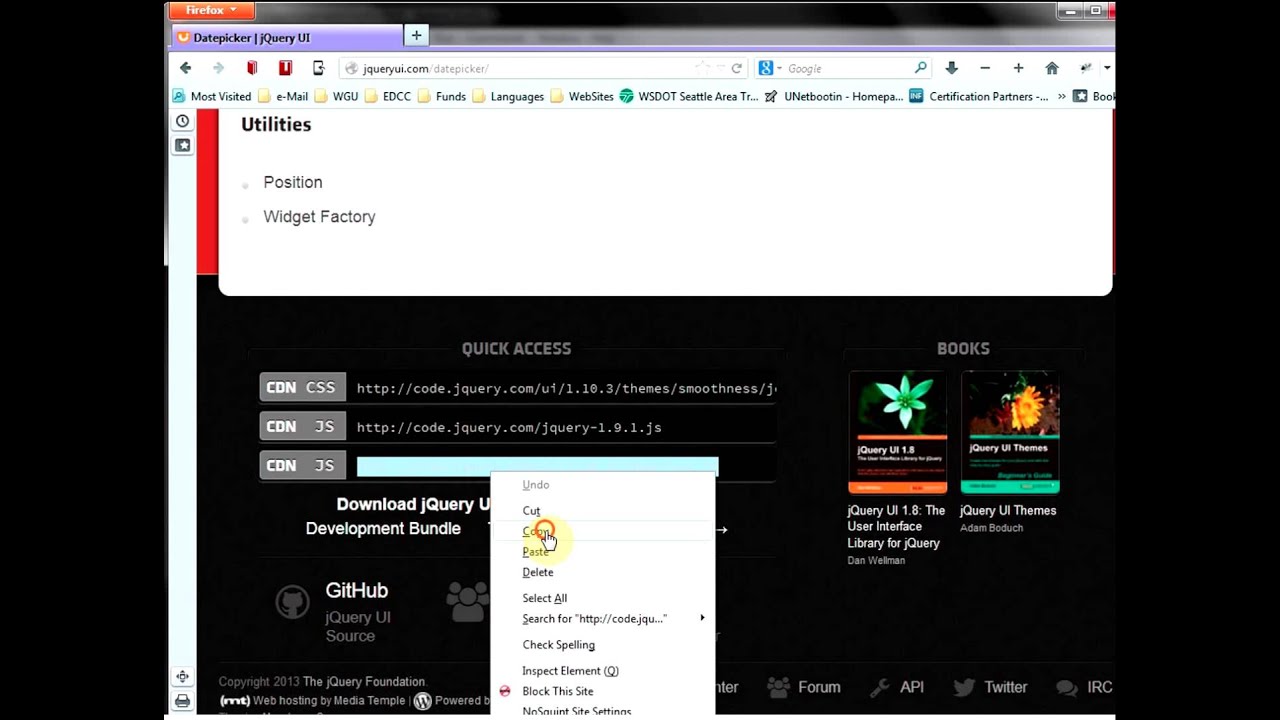Zoom out with the minus icon
Image resolution: width=1280 pixels, height=720 pixels.
pyautogui.click(x=985, y=68)
